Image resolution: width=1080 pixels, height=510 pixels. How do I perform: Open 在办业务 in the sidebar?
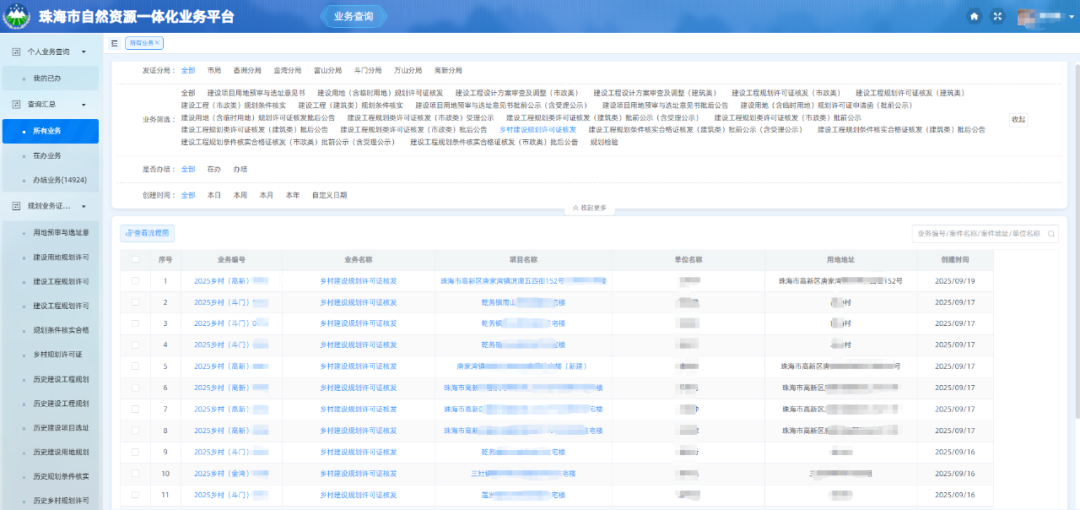tap(47, 156)
